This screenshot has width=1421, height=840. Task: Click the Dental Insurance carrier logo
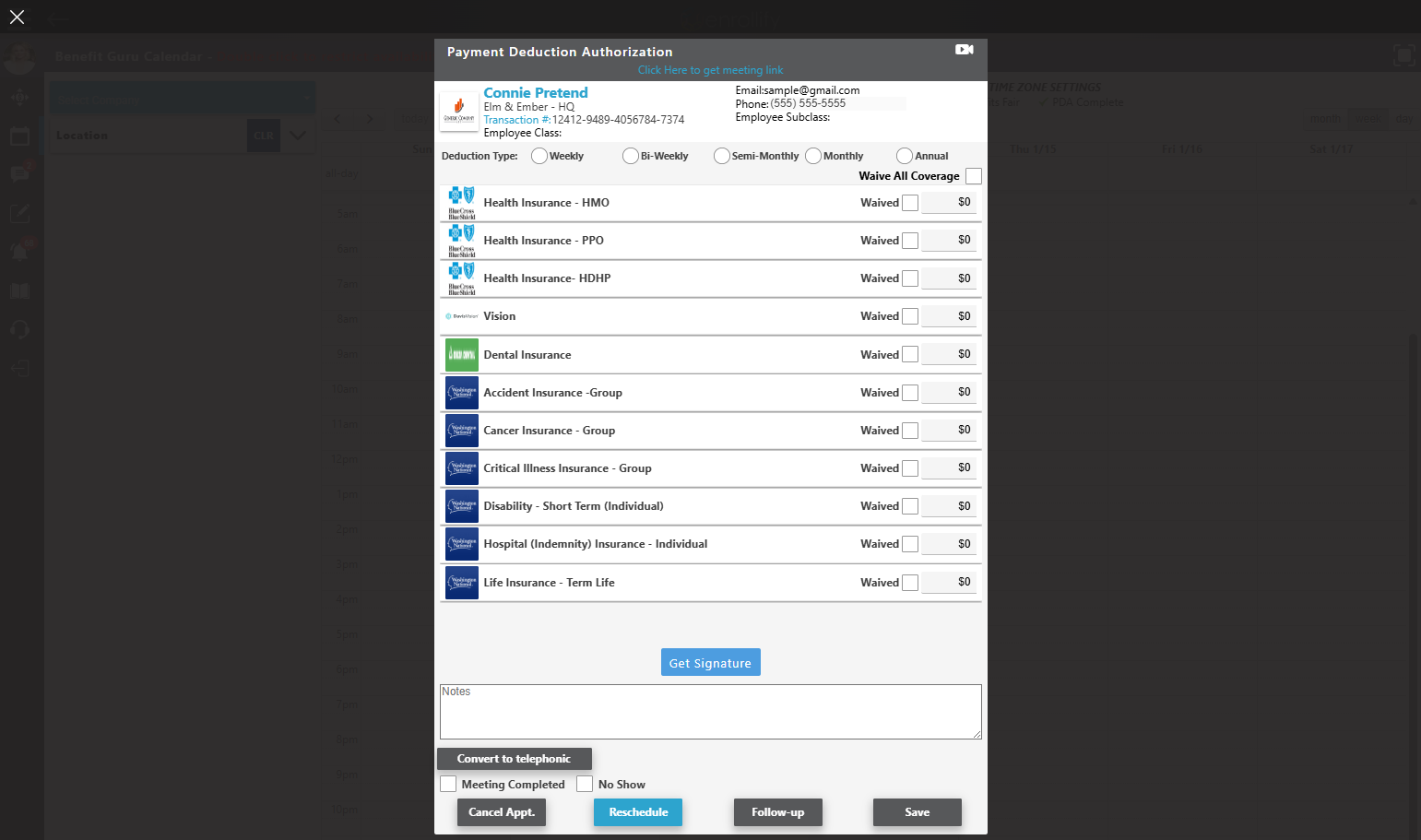tap(462, 355)
